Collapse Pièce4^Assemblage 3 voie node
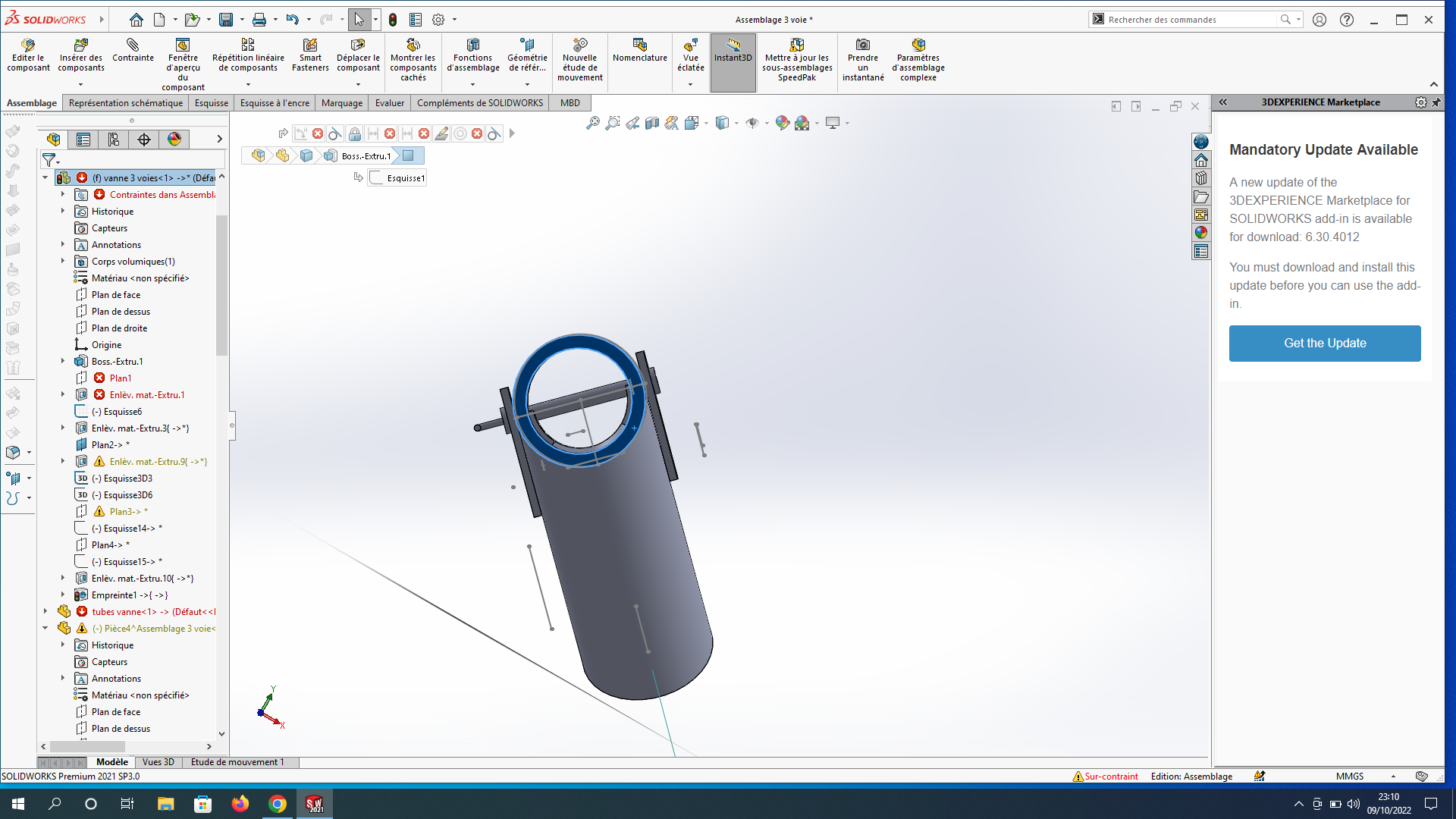Viewport: 1456px width, 819px height. pyautogui.click(x=45, y=629)
